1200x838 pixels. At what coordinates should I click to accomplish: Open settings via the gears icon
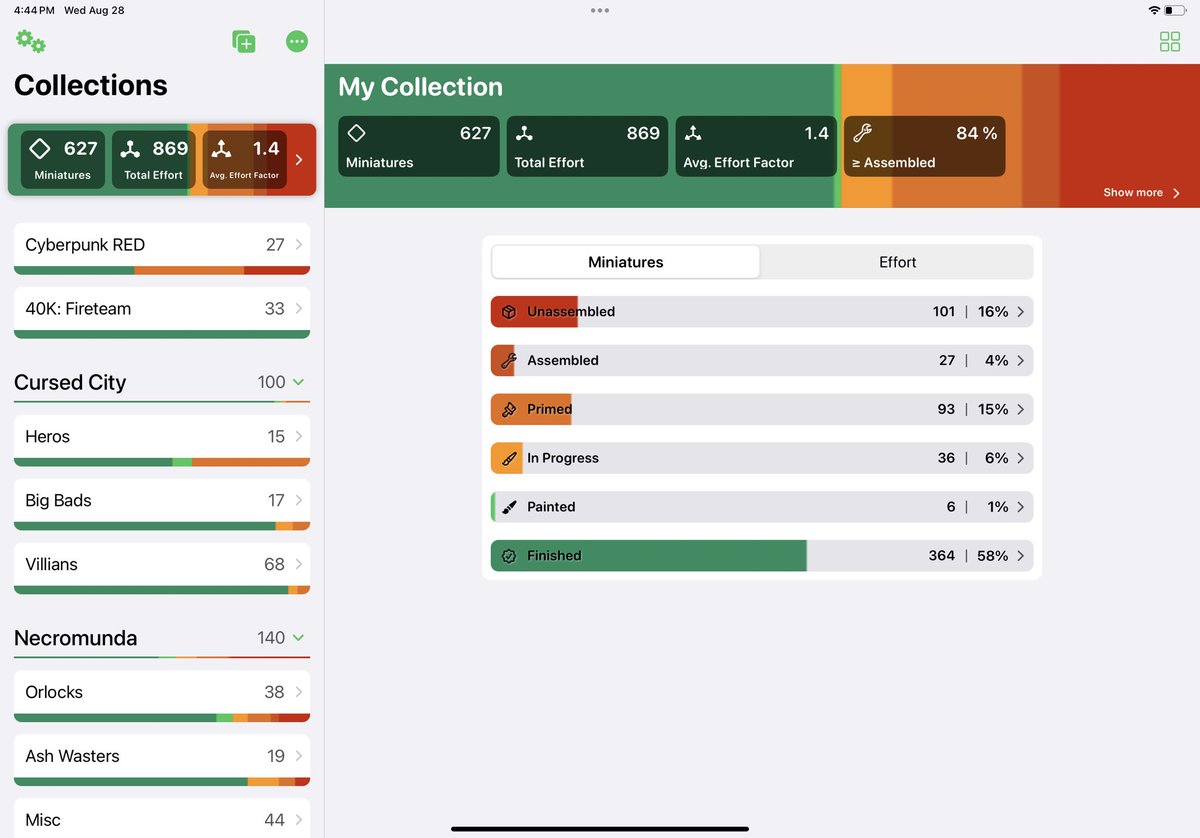(30, 41)
